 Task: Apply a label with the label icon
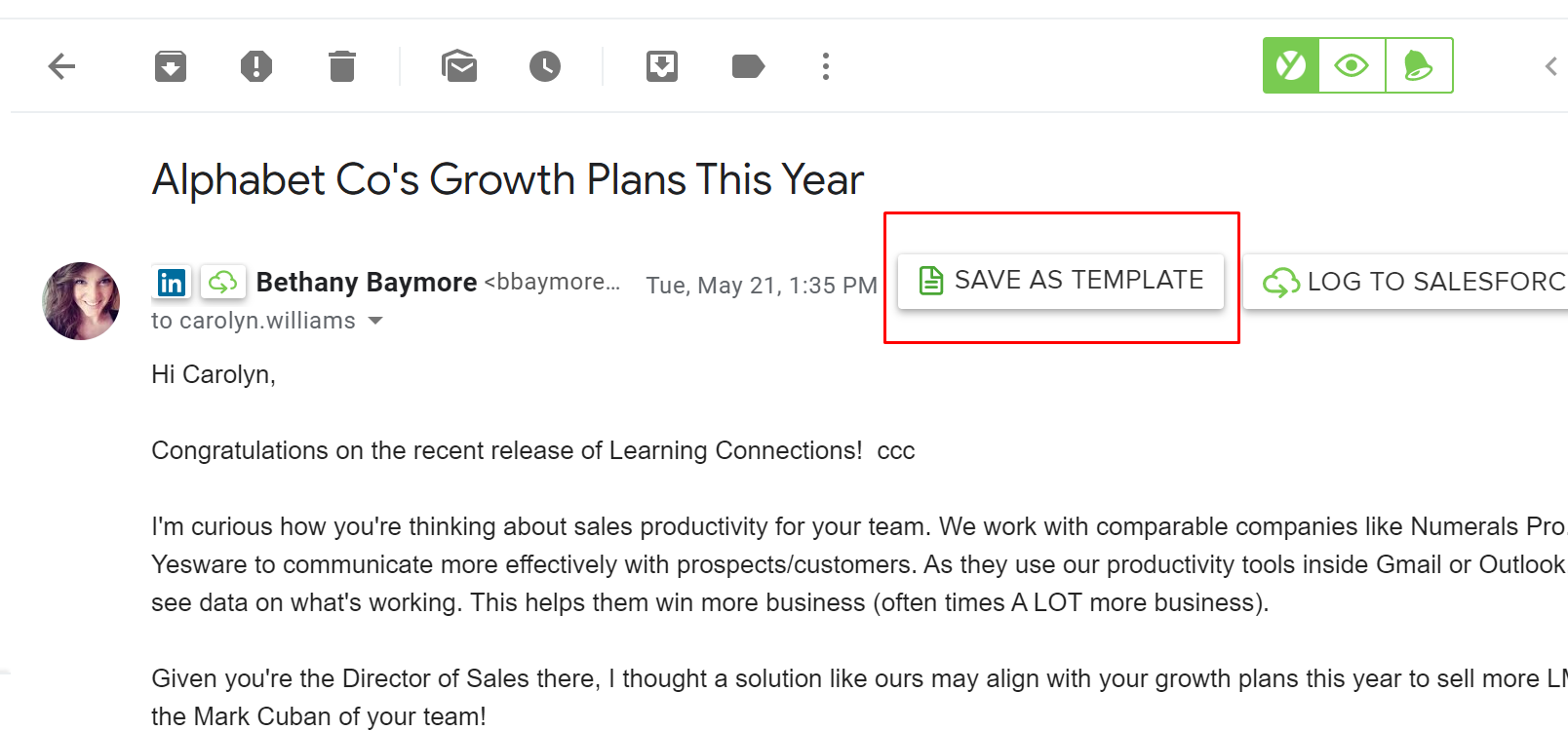pos(748,66)
